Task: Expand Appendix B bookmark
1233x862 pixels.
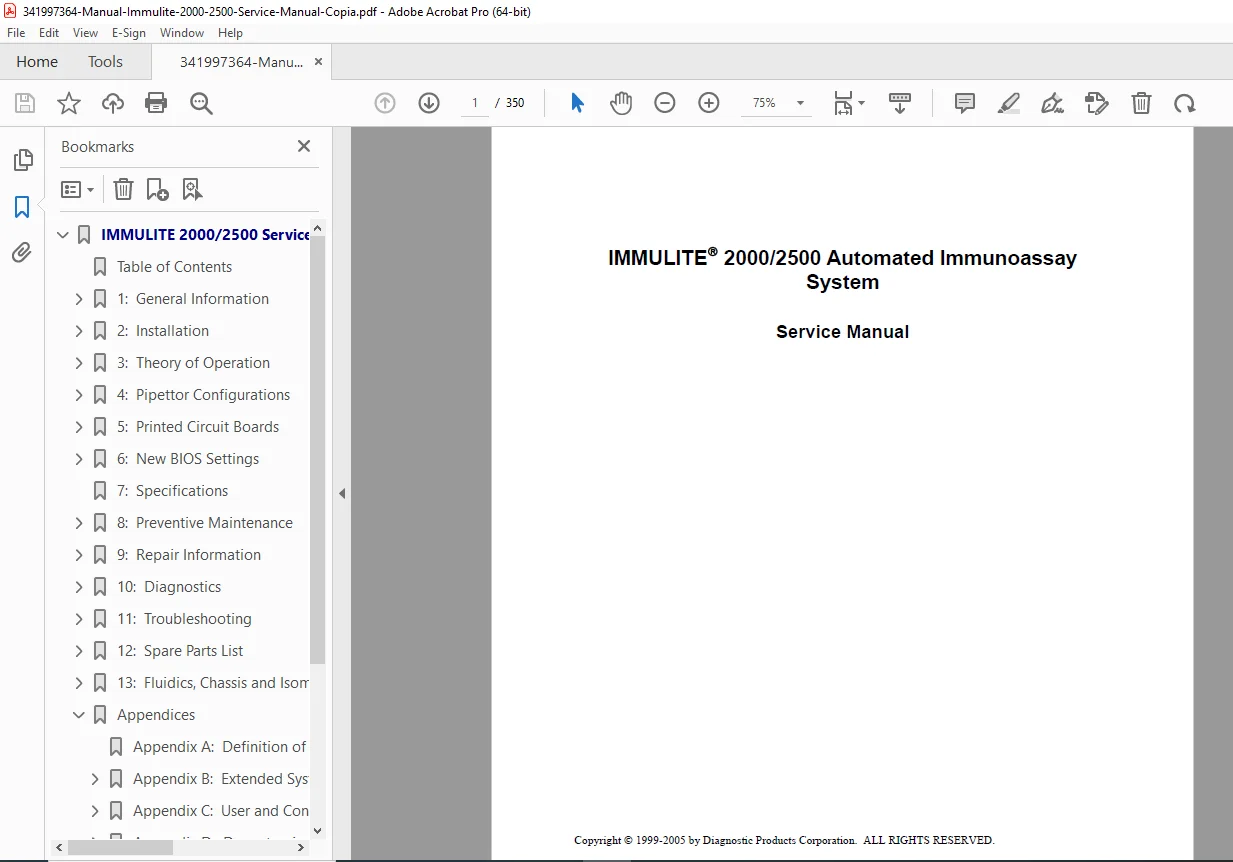Action: [95, 779]
